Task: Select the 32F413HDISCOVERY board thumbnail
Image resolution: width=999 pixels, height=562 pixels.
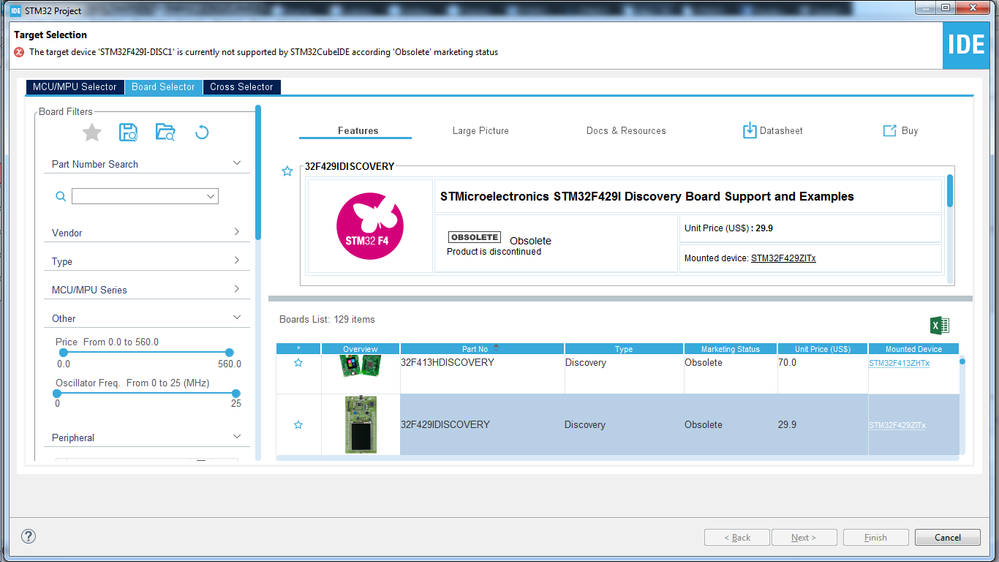Action: [x=360, y=366]
